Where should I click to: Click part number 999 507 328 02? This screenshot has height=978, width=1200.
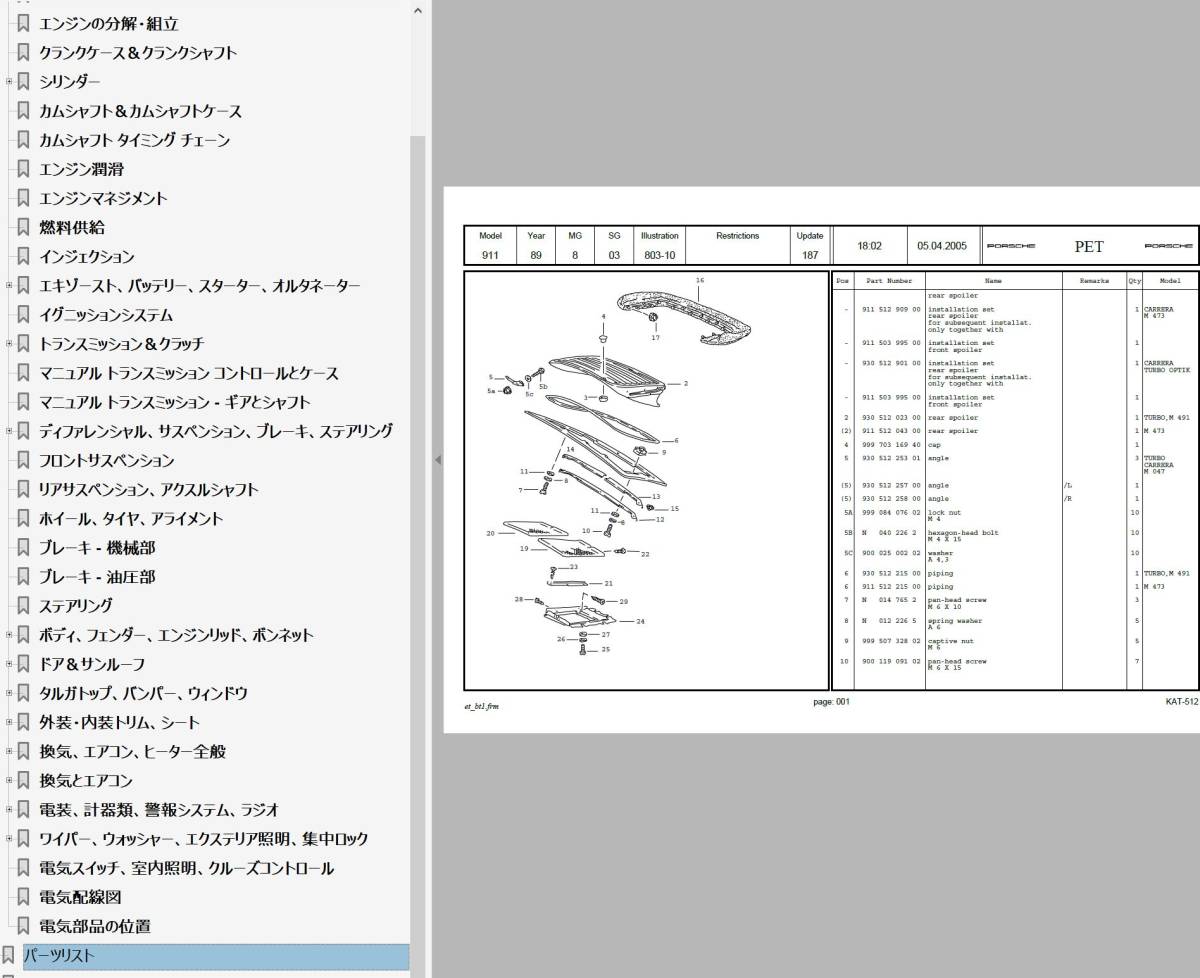[890, 641]
